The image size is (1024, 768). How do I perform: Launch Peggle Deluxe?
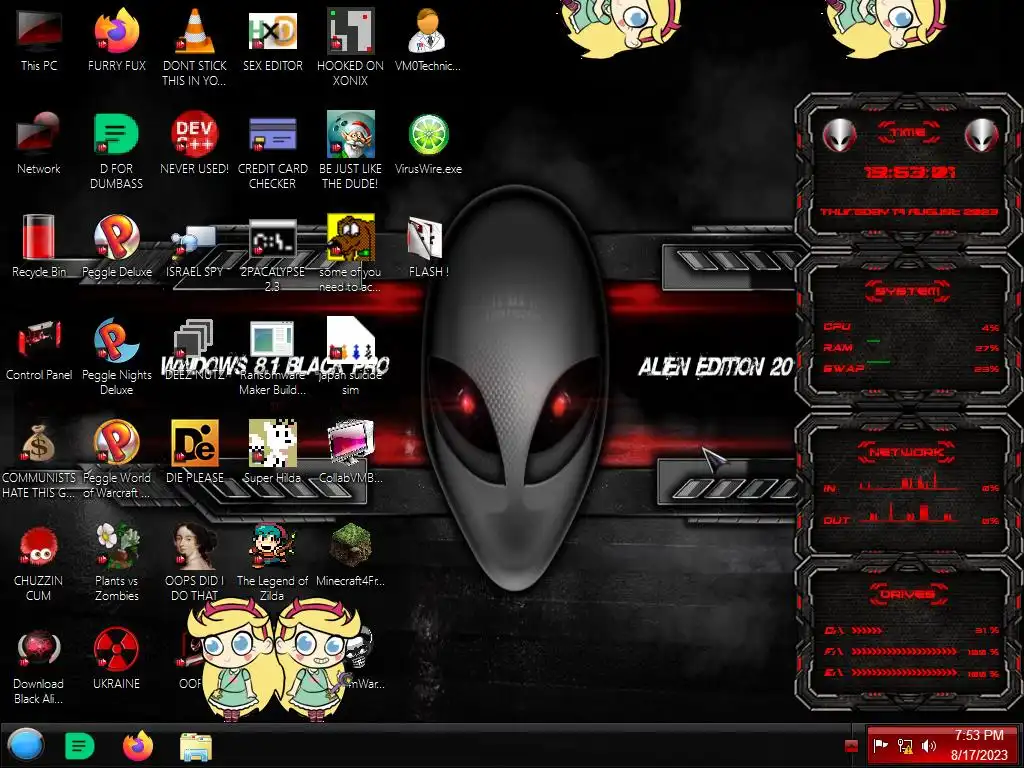pyautogui.click(x=116, y=246)
